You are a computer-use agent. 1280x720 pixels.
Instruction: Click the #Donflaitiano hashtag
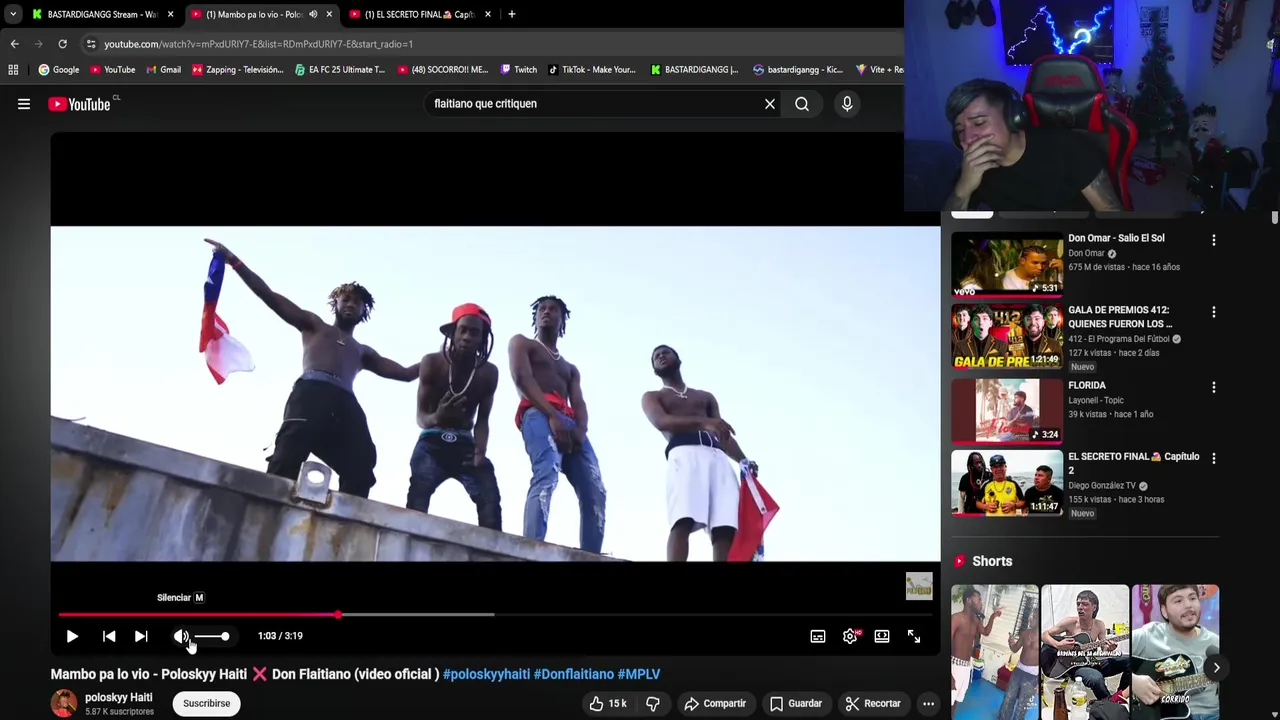tap(574, 674)
